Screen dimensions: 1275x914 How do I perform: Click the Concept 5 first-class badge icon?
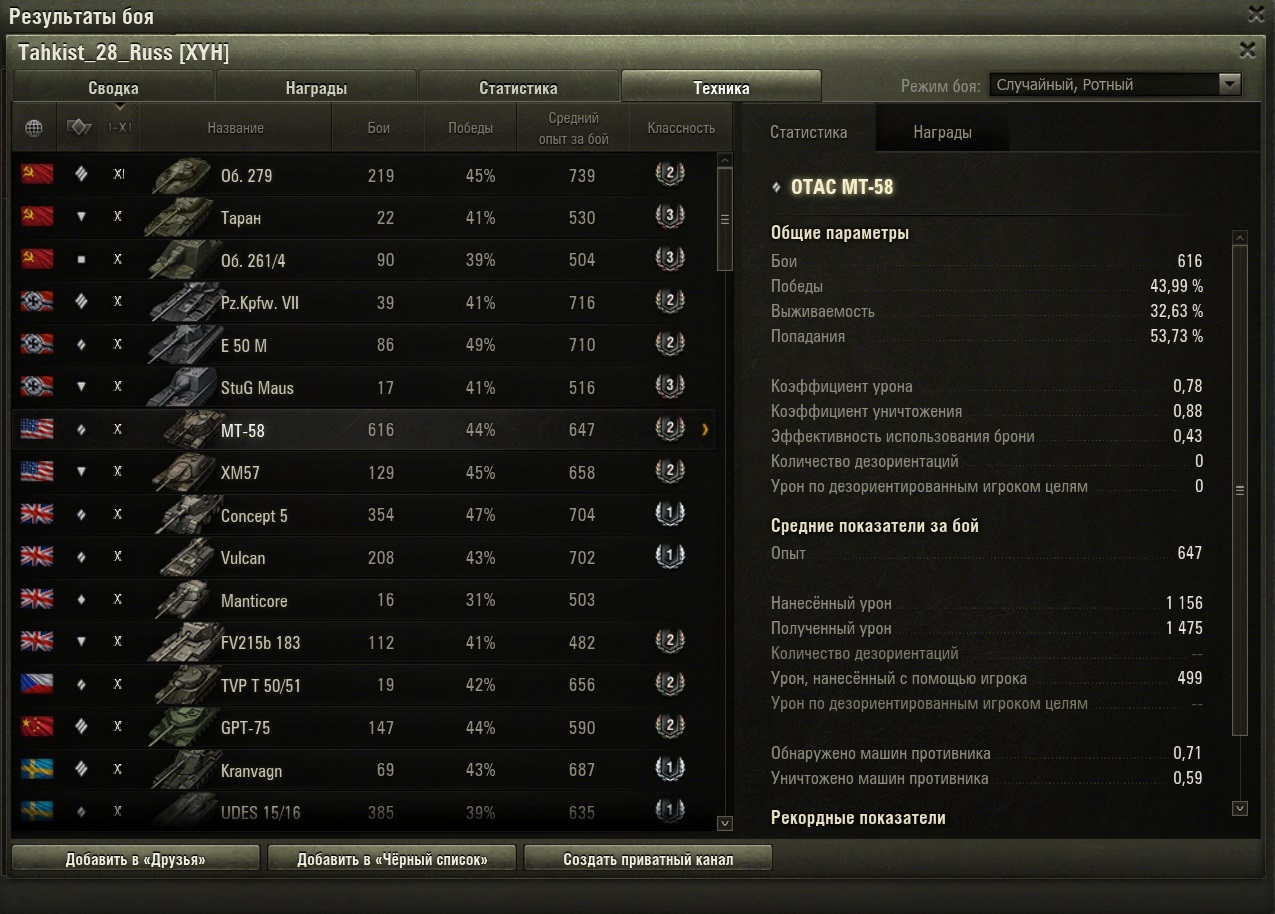669,514
